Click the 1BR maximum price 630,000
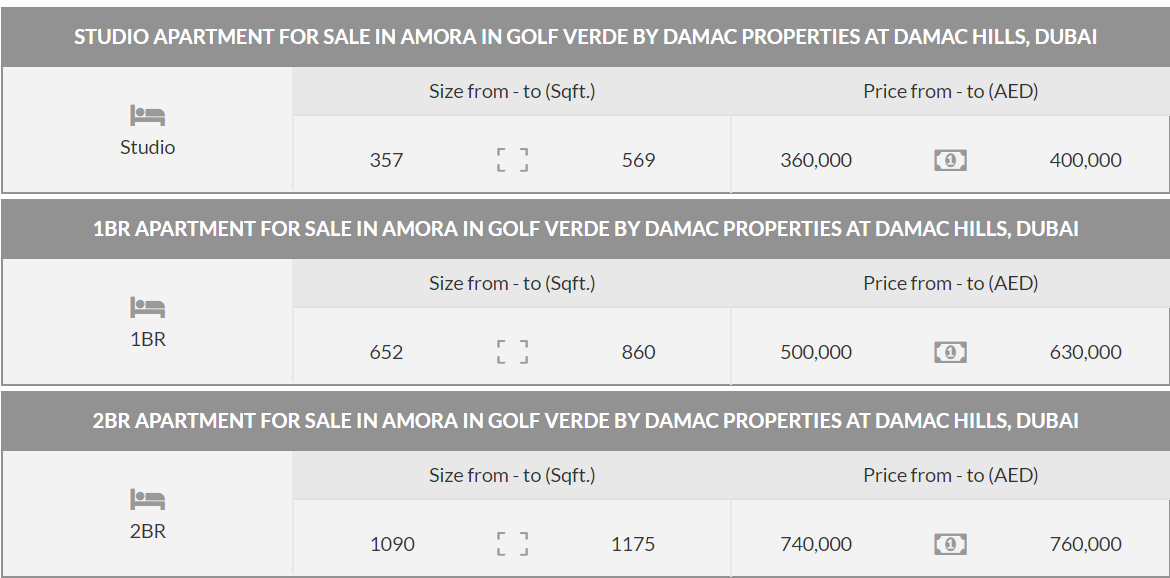This screenshot has height=578, width=1170. point(1085,352)
